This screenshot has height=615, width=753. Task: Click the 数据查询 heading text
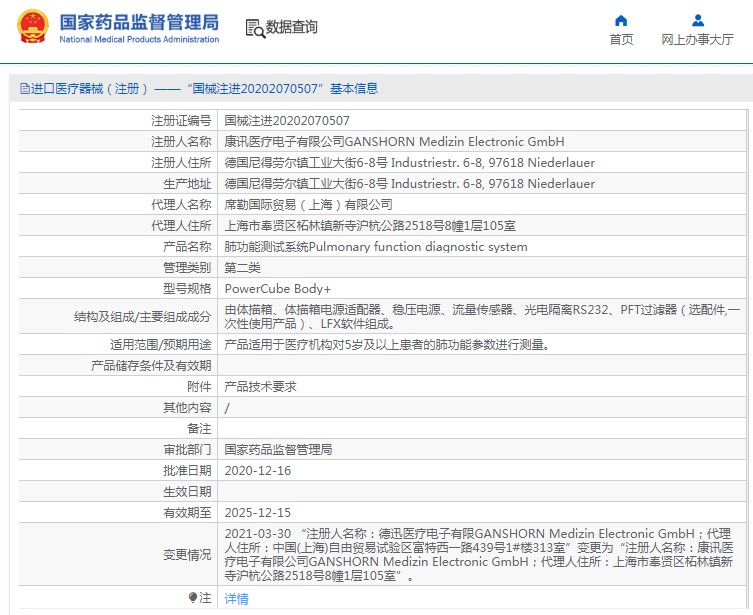tap(291, 27)
